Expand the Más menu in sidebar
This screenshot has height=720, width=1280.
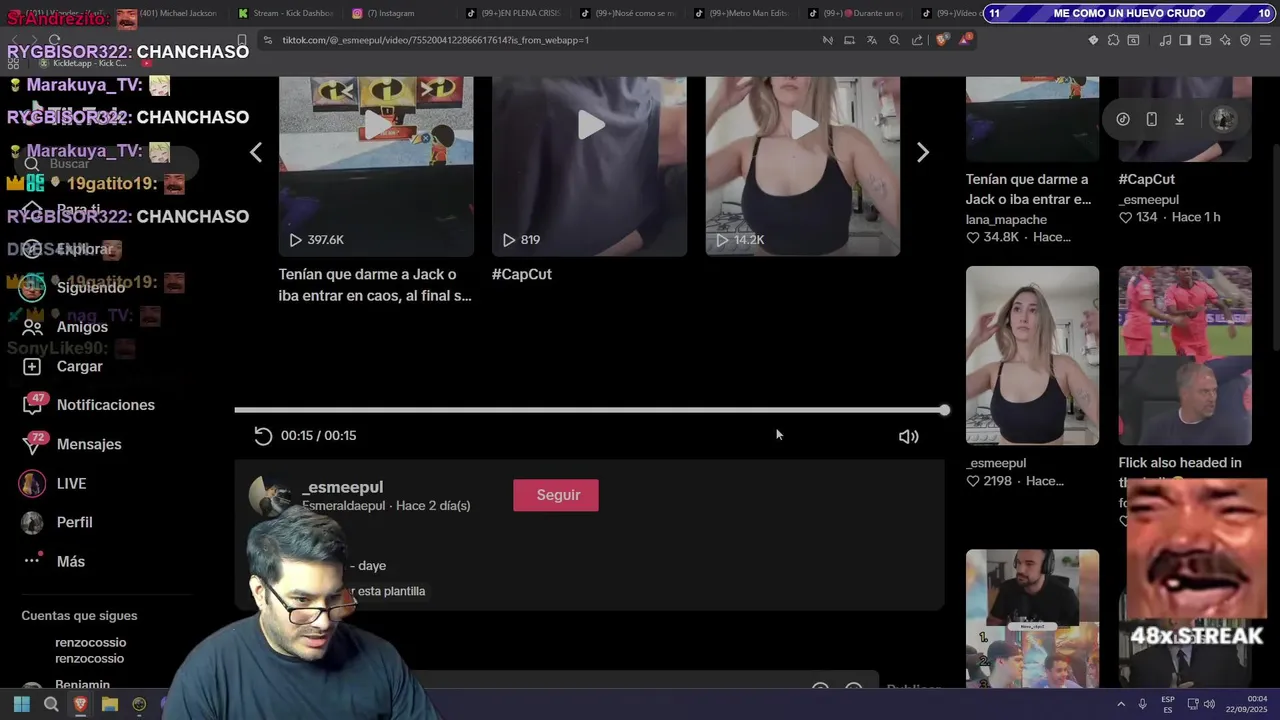[70, 561]
